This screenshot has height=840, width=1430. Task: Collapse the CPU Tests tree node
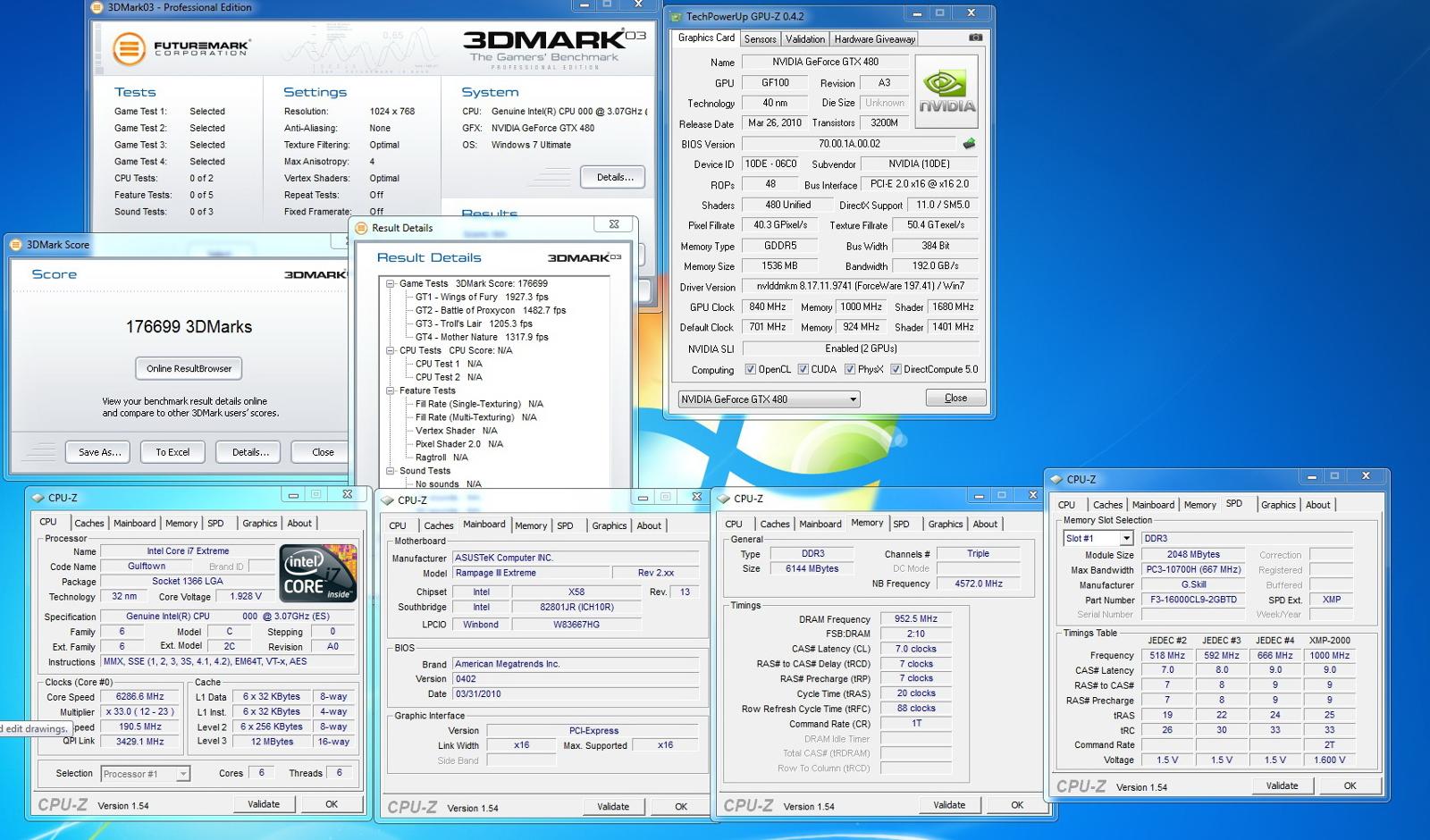391,350
